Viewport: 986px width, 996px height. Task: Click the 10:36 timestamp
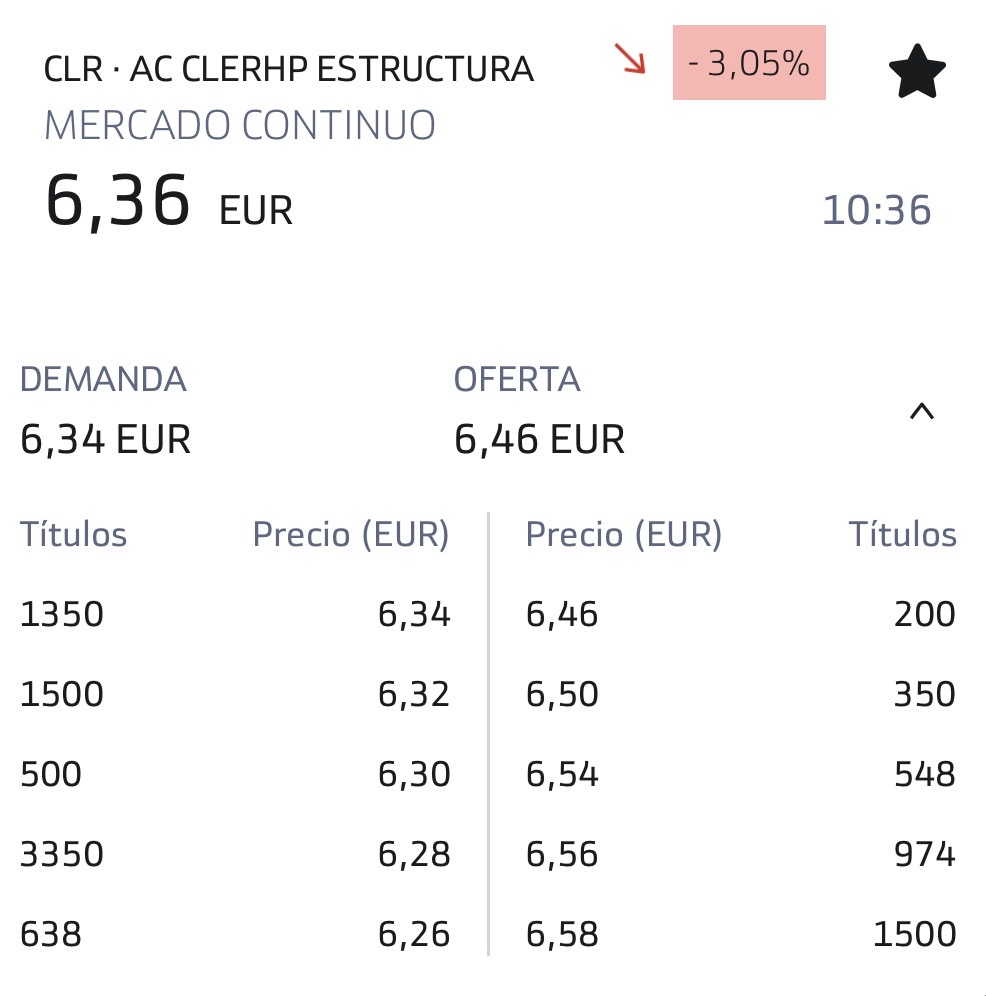(876, 211)
